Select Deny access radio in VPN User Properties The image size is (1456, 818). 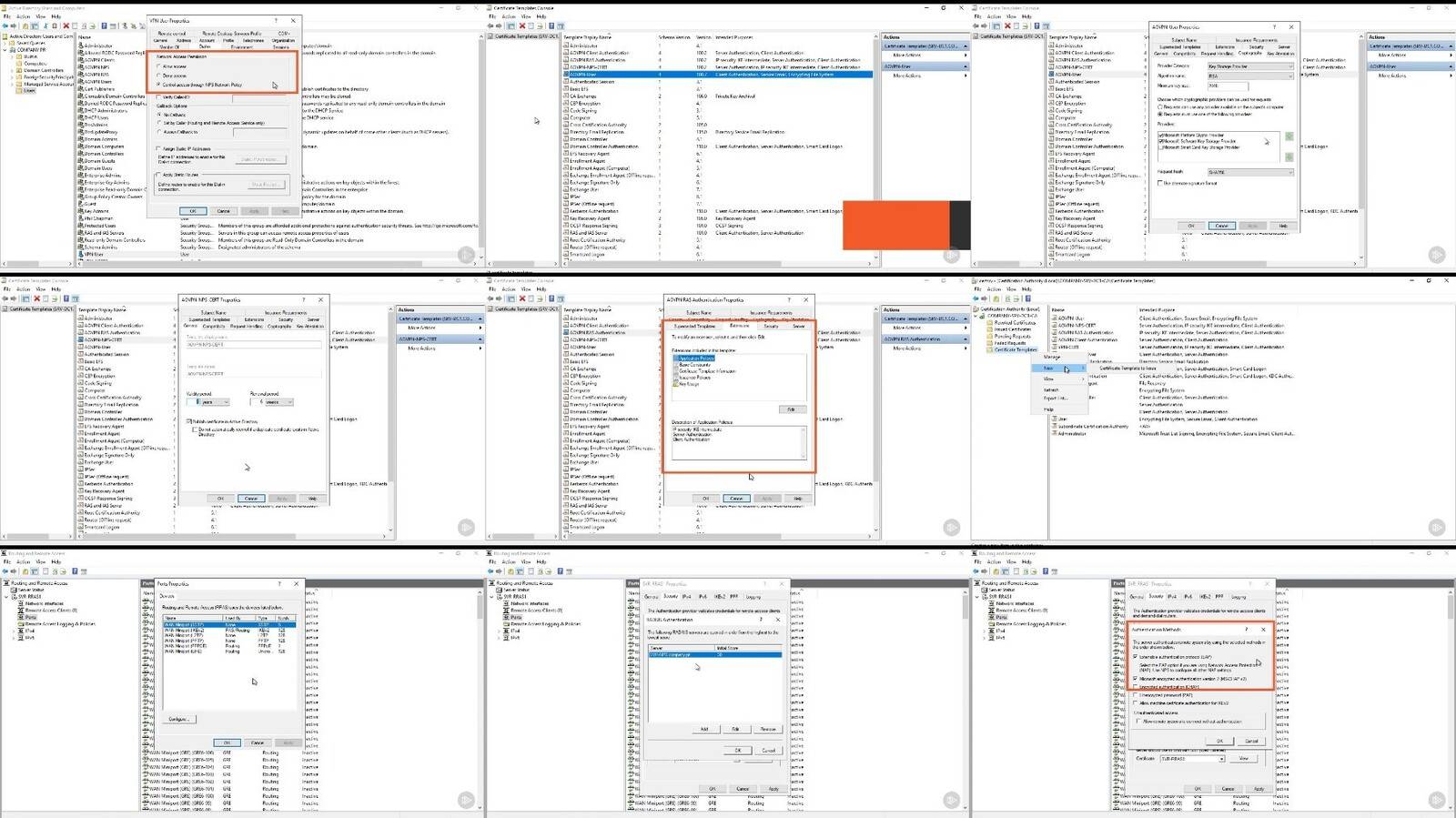tap(159, 76)
